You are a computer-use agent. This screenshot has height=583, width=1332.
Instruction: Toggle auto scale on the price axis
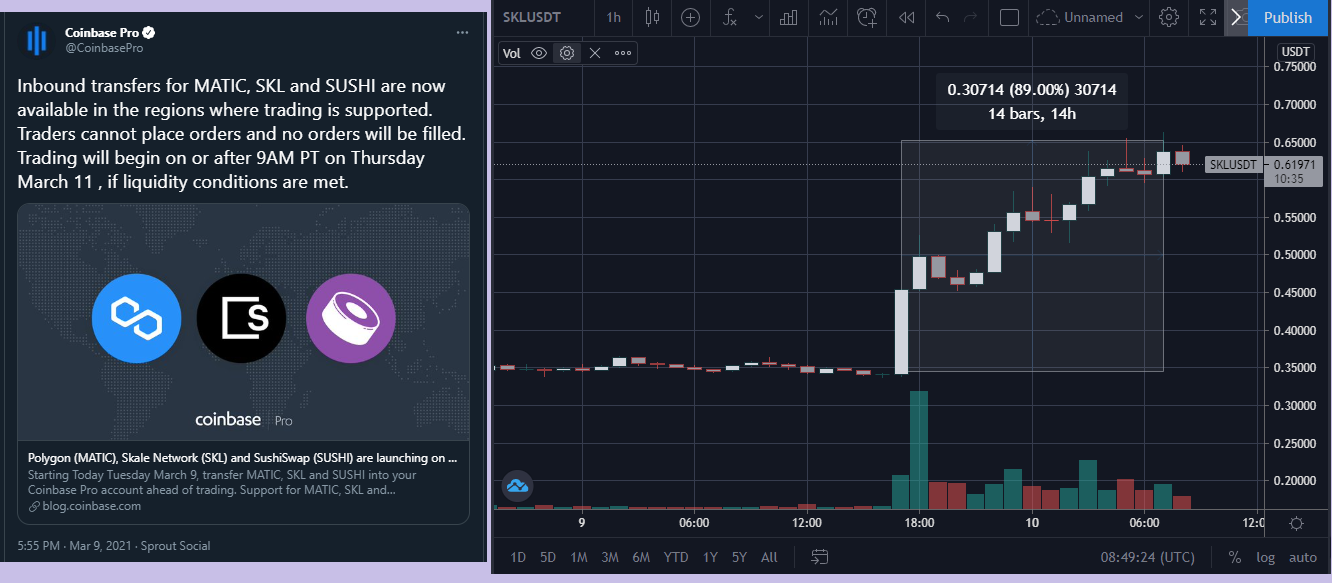[x=1303, y=557]
